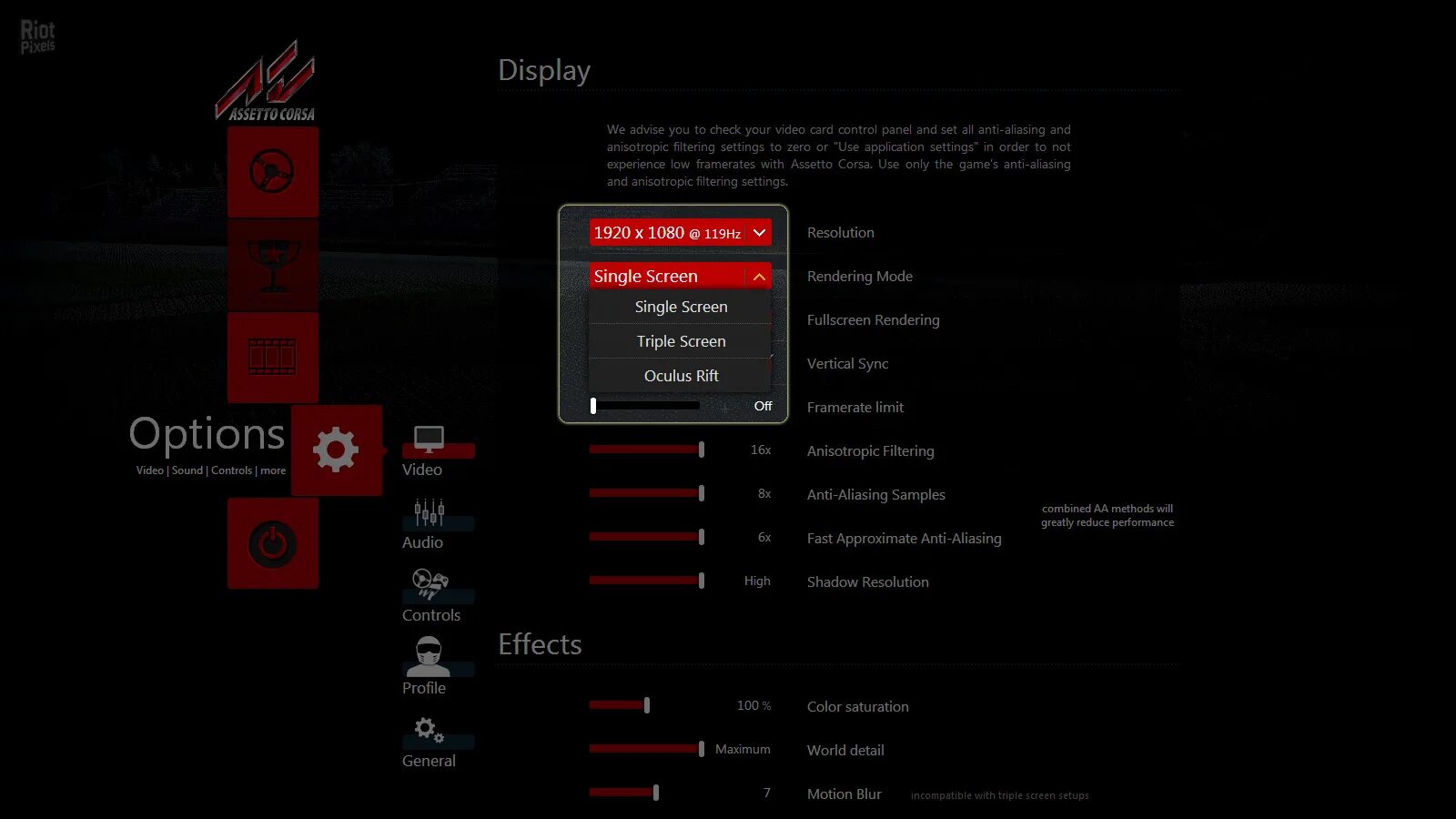Click the combined AA methods warning note
Viewport: 1456px width, 819px height.
[1107, 515]
